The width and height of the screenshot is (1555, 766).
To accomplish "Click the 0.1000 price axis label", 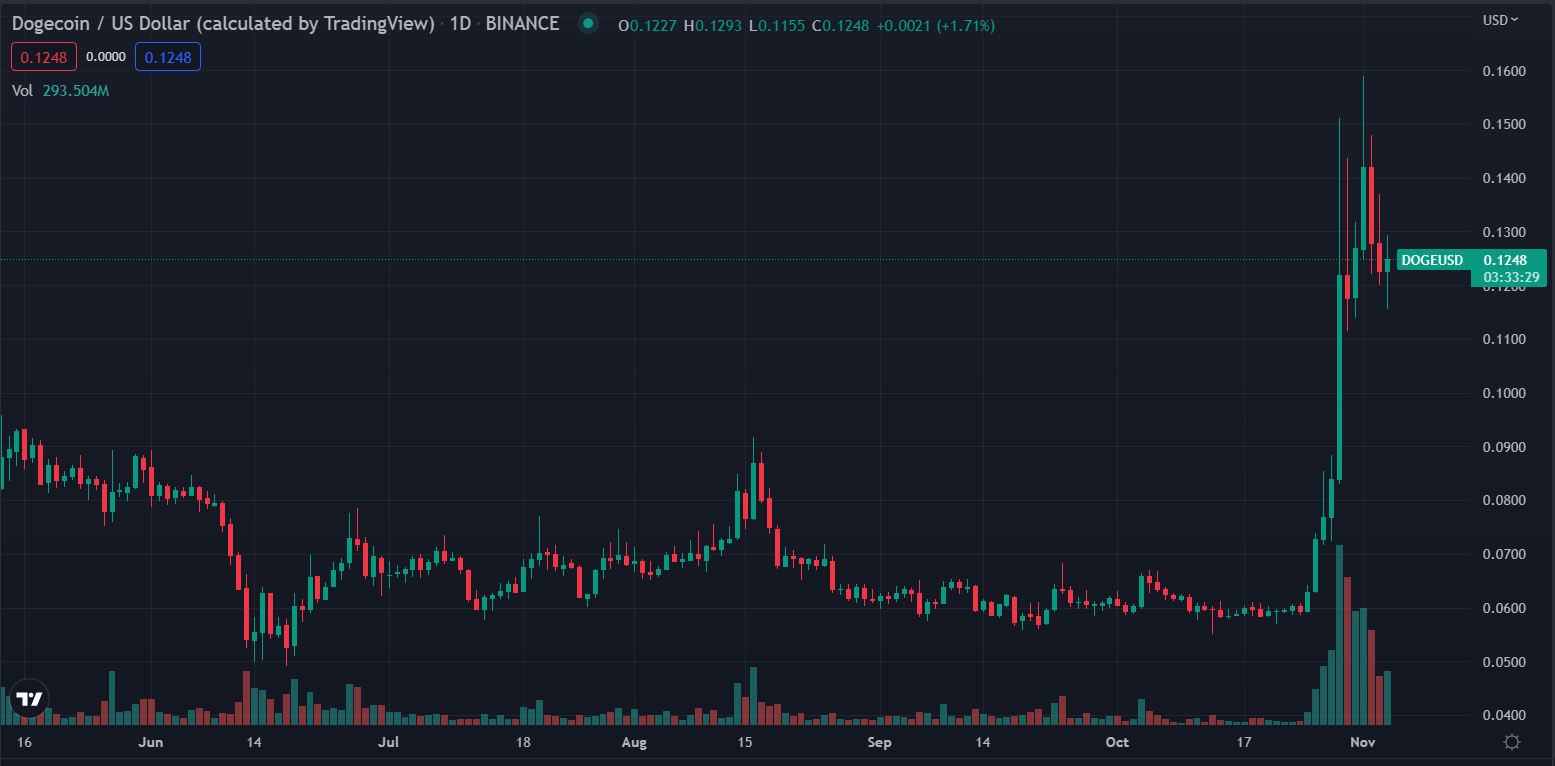I will [x=1504, y=394].
